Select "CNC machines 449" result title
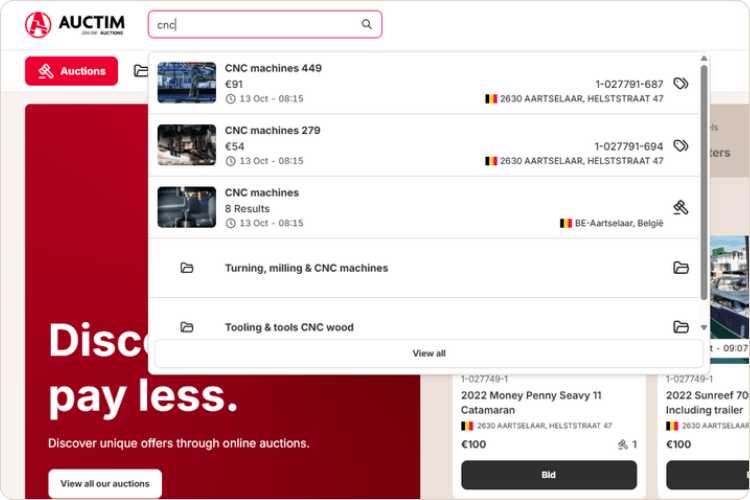Viewport: 750px width, 500px height. coord(273,68)
